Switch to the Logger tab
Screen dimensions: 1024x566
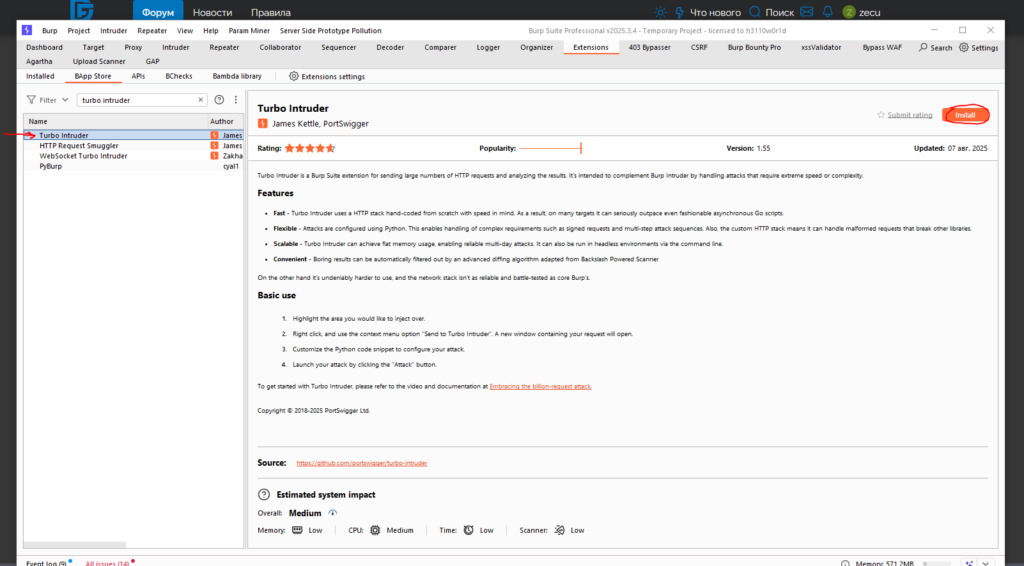tap(488, 47)
